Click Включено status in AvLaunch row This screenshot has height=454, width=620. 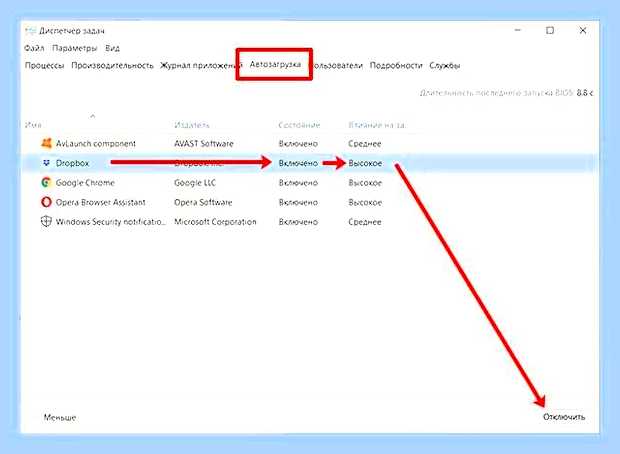298,144
